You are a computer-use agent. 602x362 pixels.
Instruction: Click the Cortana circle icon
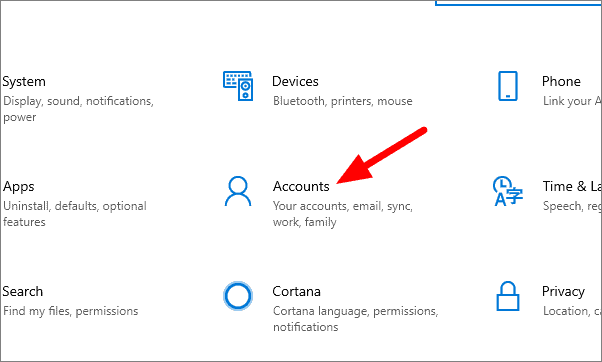pos(238,296)
